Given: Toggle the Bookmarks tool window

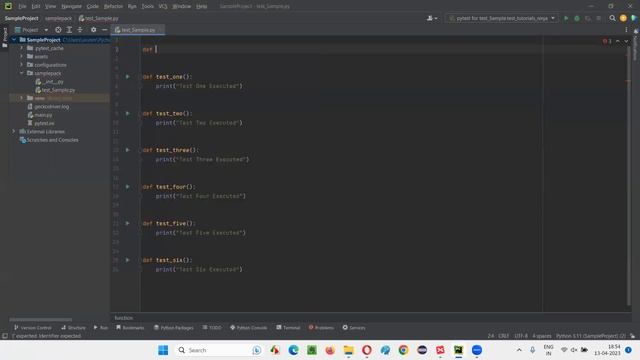Looking at the screenshot, I should tap(130, 328).
